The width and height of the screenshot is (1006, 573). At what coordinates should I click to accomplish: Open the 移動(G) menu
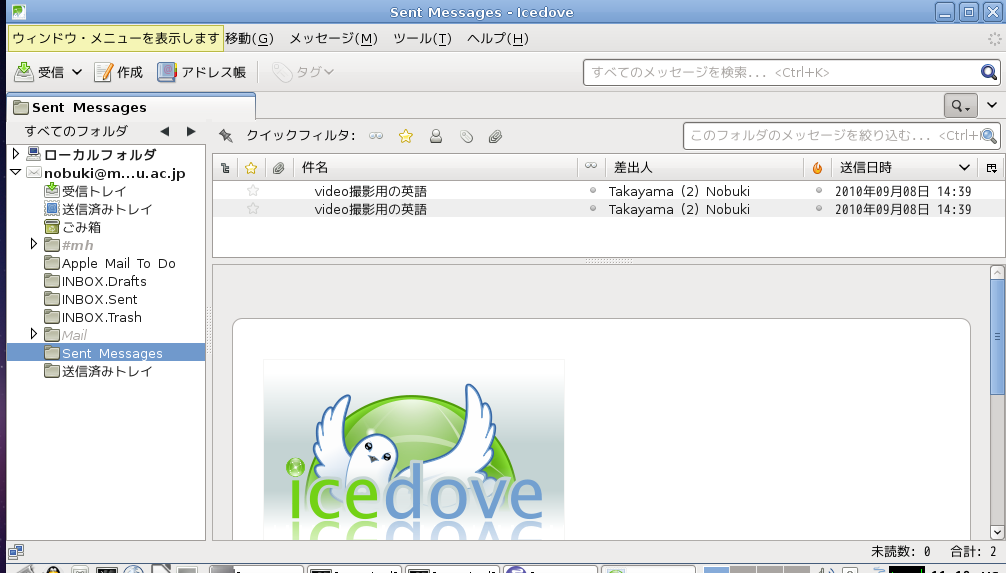point(249,38)
